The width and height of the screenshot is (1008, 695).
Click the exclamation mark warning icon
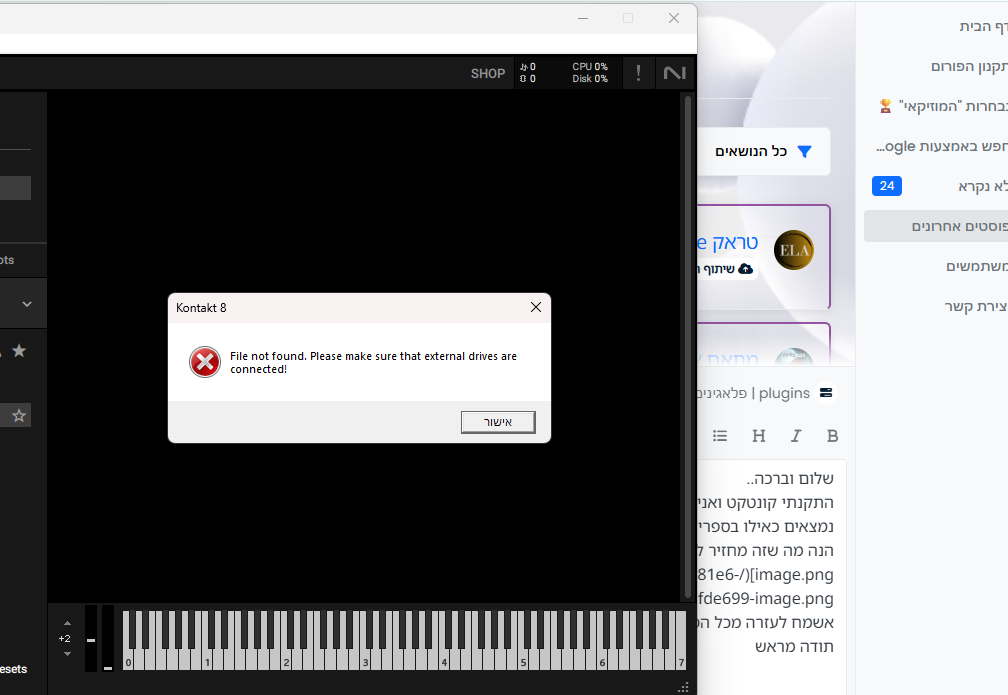[x=638, y=73]
